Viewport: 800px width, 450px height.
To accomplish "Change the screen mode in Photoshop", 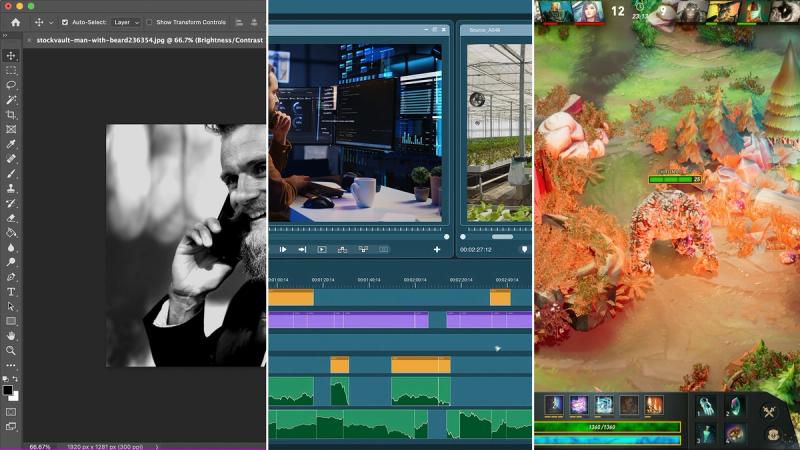I will (x=11, y=427).
